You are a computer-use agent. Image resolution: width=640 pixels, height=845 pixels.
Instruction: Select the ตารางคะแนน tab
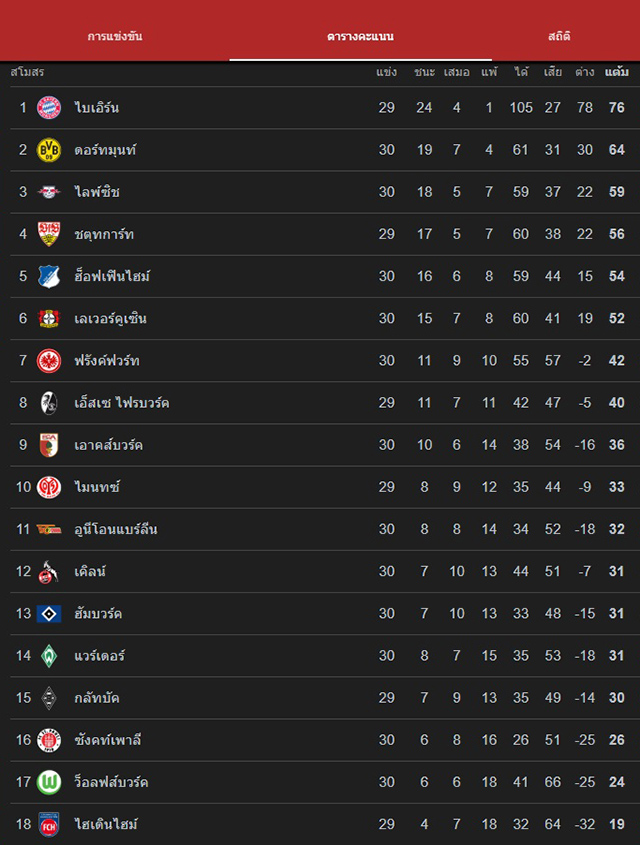[360, 36]
